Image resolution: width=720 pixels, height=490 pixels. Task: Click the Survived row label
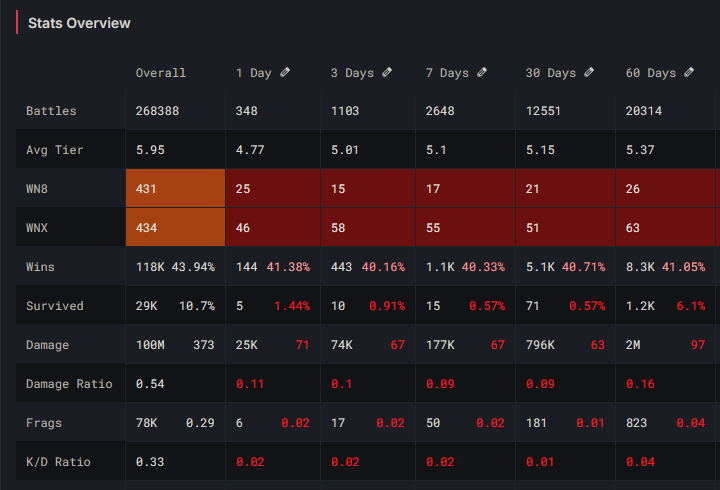point(55,306)
